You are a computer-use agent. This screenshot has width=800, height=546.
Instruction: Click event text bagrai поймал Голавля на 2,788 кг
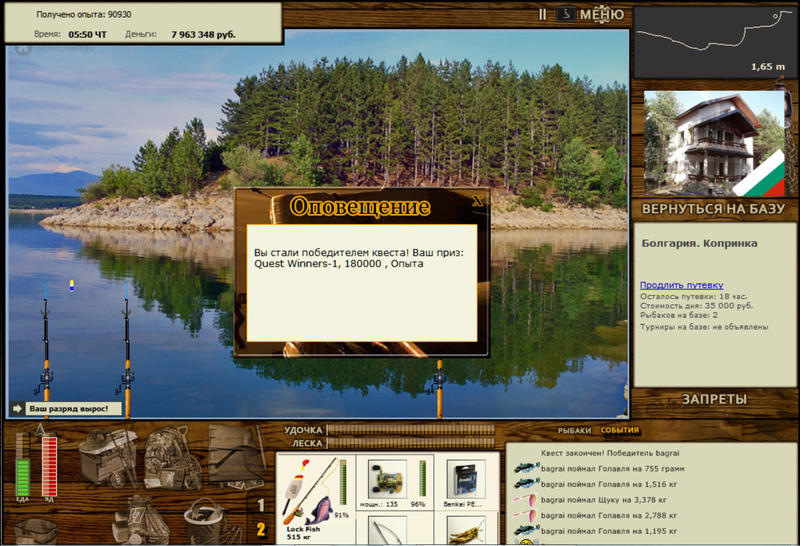609,515
